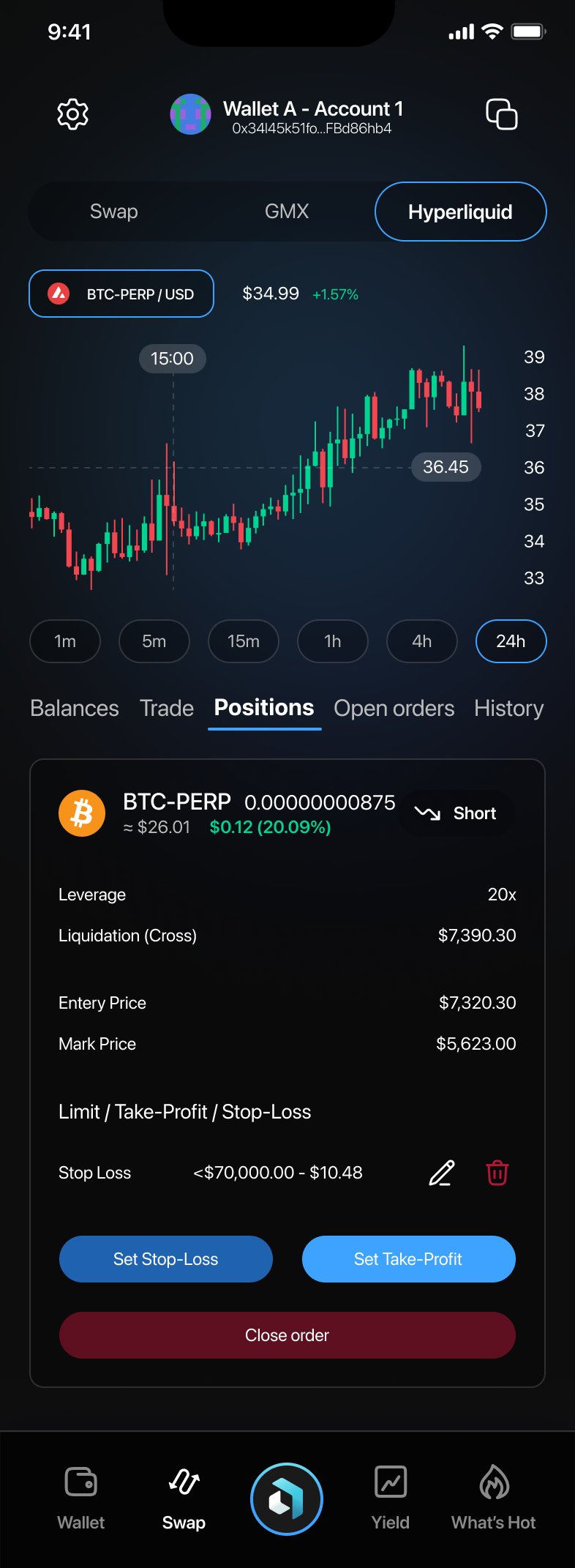Open settings gear icon
The image size is (575, 1568).
click(x=73, y=114)
